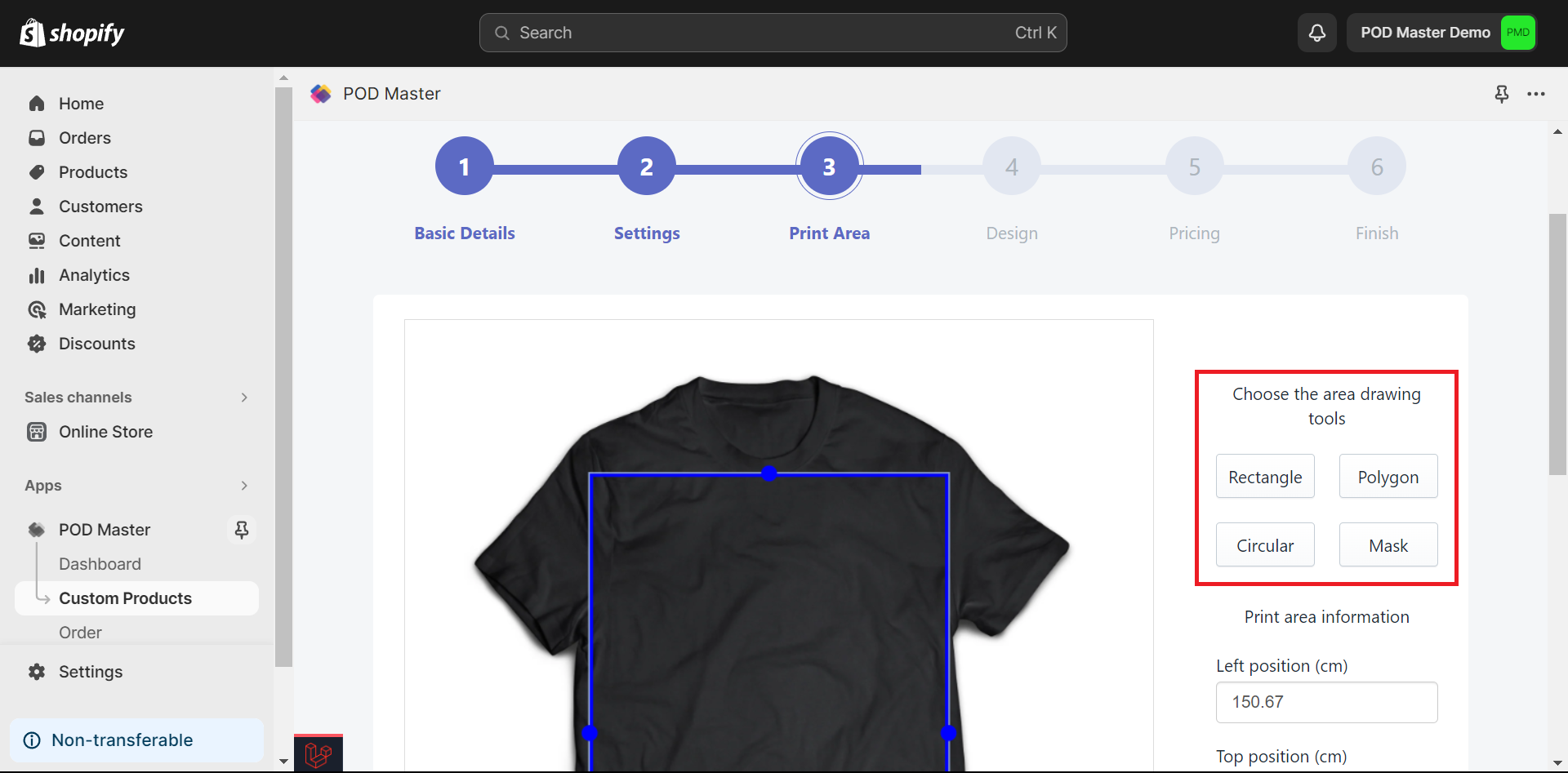
Task: Jump to step 6 circle
Action: tap(1377, 167)
